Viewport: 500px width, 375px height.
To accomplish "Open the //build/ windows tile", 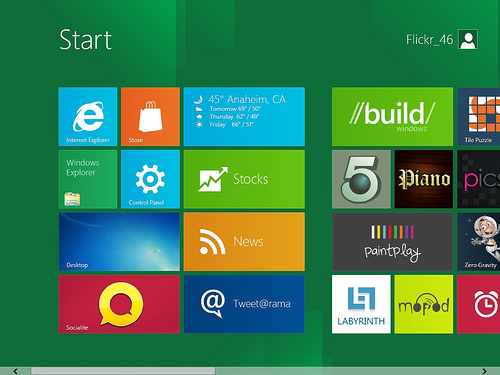I will pos(392,117).
